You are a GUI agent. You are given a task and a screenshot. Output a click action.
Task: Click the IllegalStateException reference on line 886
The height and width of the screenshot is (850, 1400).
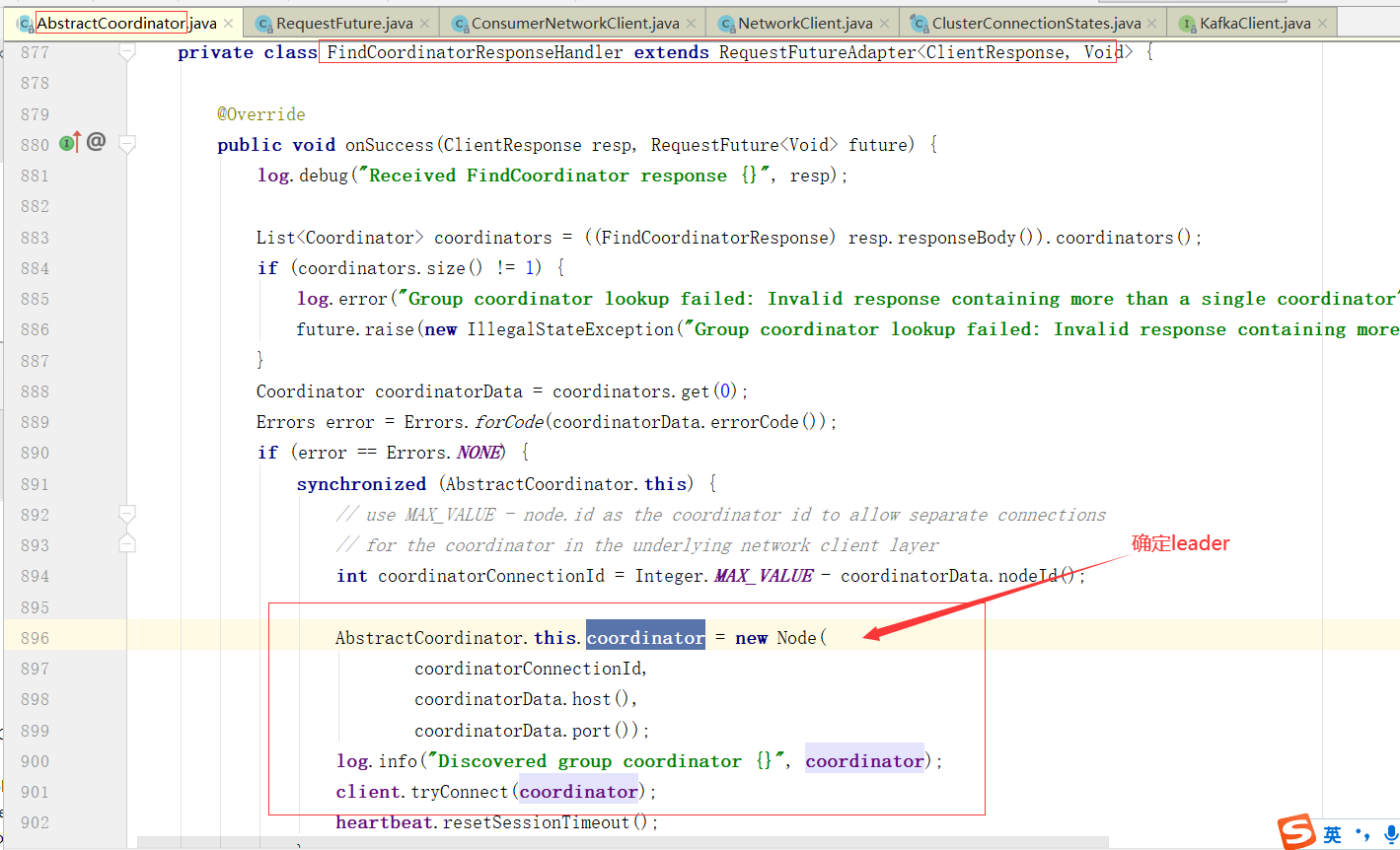(x=570, y=329)
